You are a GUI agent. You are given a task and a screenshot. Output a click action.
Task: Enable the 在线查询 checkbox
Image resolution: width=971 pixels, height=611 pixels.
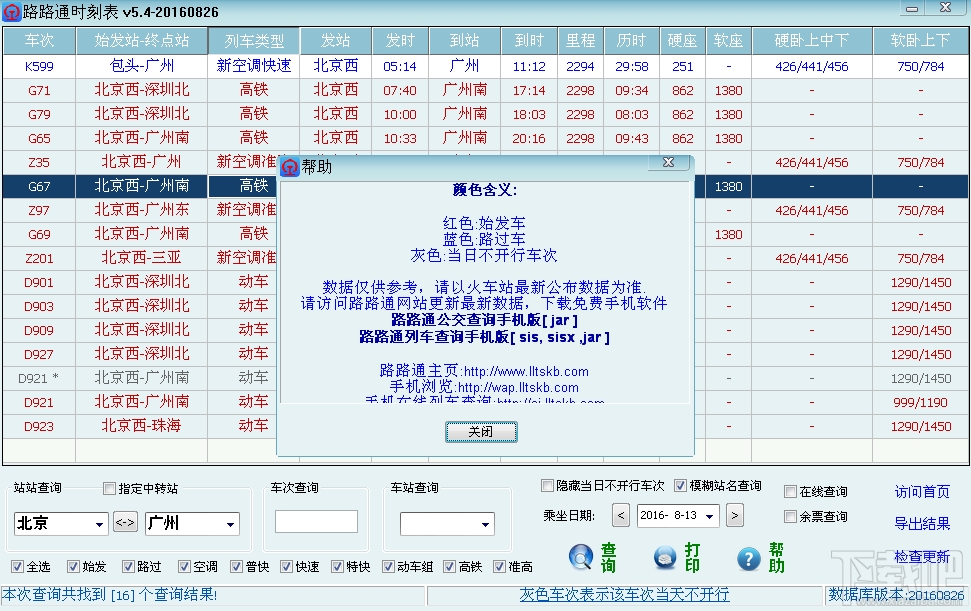click(x=791, y=491)
